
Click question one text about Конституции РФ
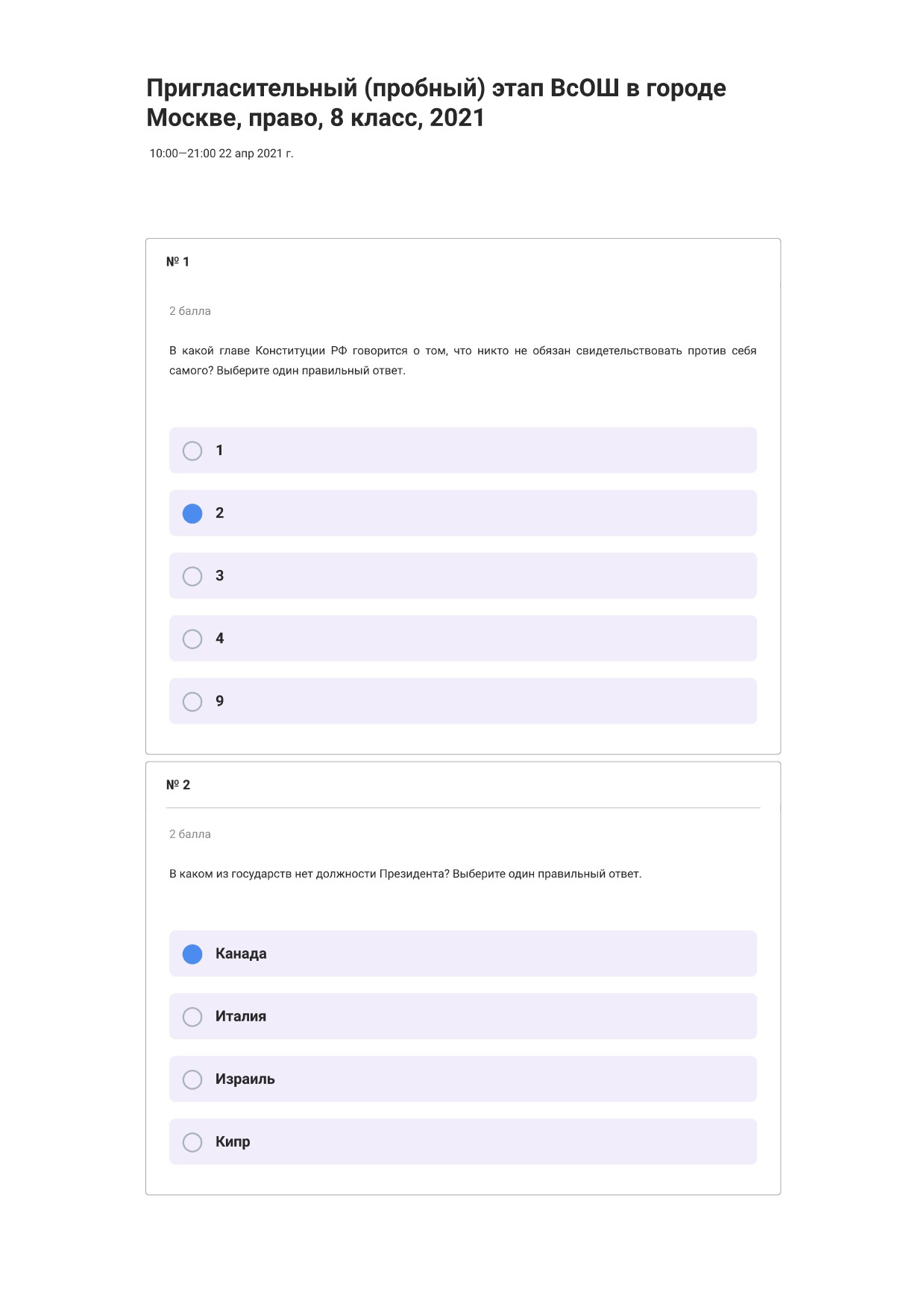462,360
